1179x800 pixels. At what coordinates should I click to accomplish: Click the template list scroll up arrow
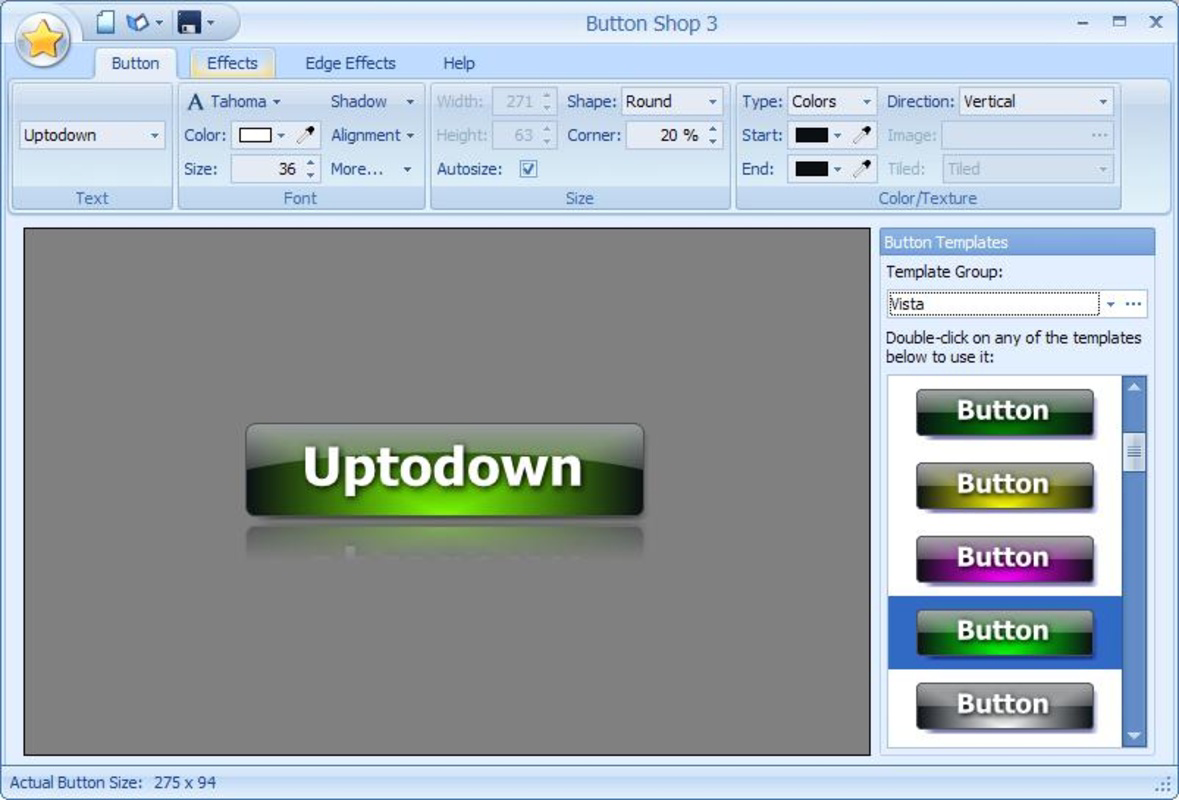[x=1134, y=388]
